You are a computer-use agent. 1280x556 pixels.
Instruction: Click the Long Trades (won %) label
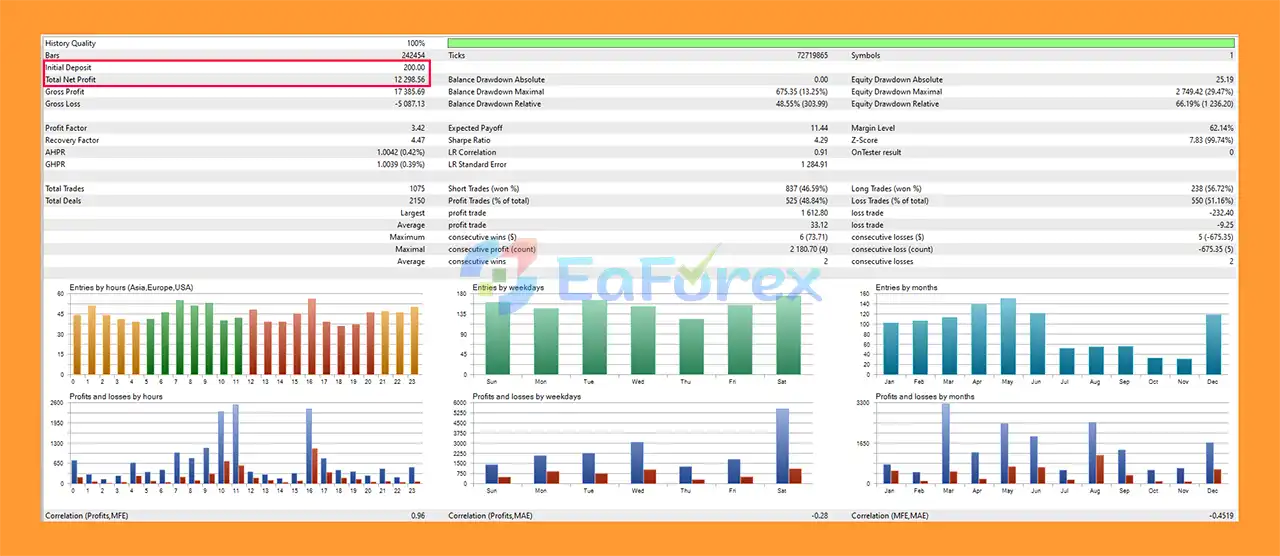pos(886,188)
